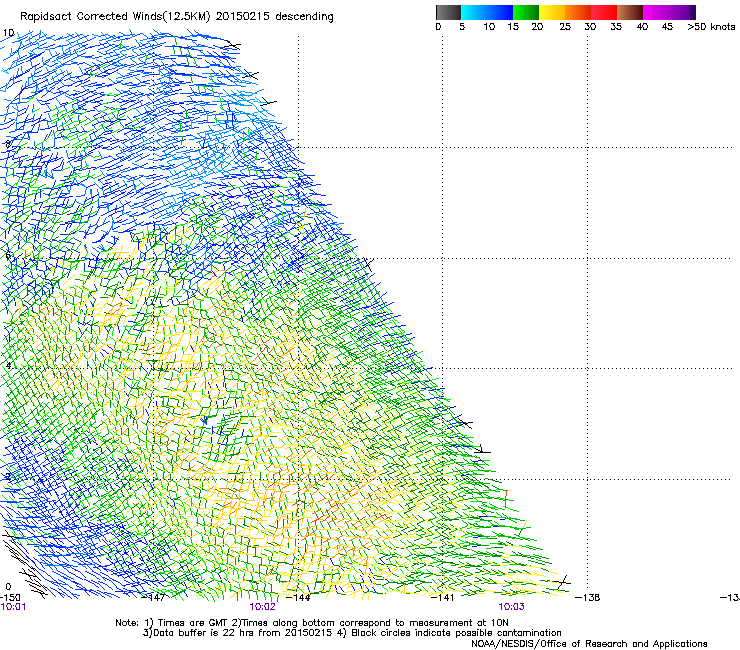Click the brown 35-40 knots legend swatch
Screen dimensions: 740x650
pyautogui.click(x=630, y=12)
